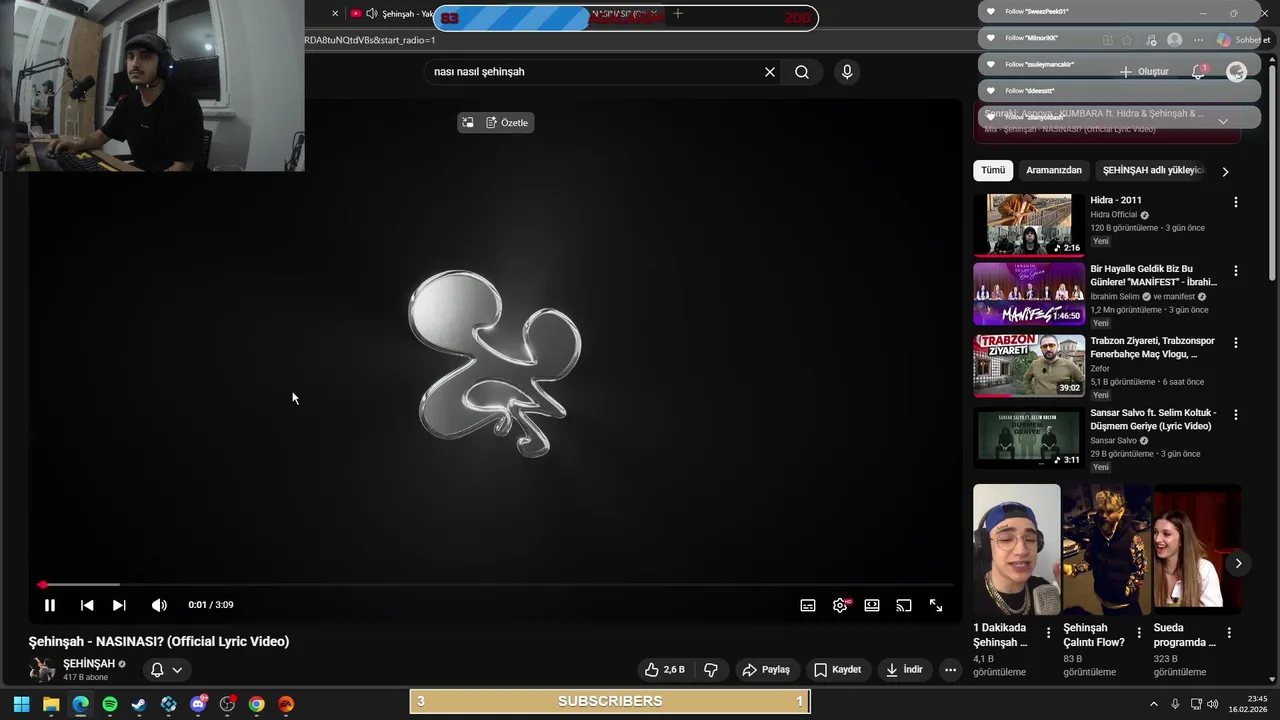The height and width of the screenshot is (720, 1280).
Task: Start voice search with microphone icon
Action: click(847, 72)
